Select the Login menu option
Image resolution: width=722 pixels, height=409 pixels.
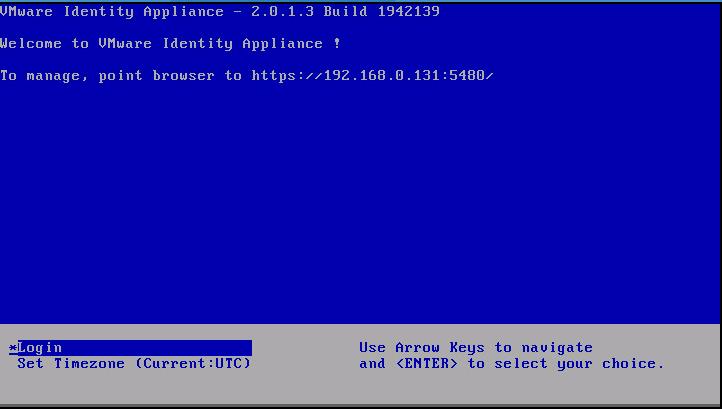[130, 348]
